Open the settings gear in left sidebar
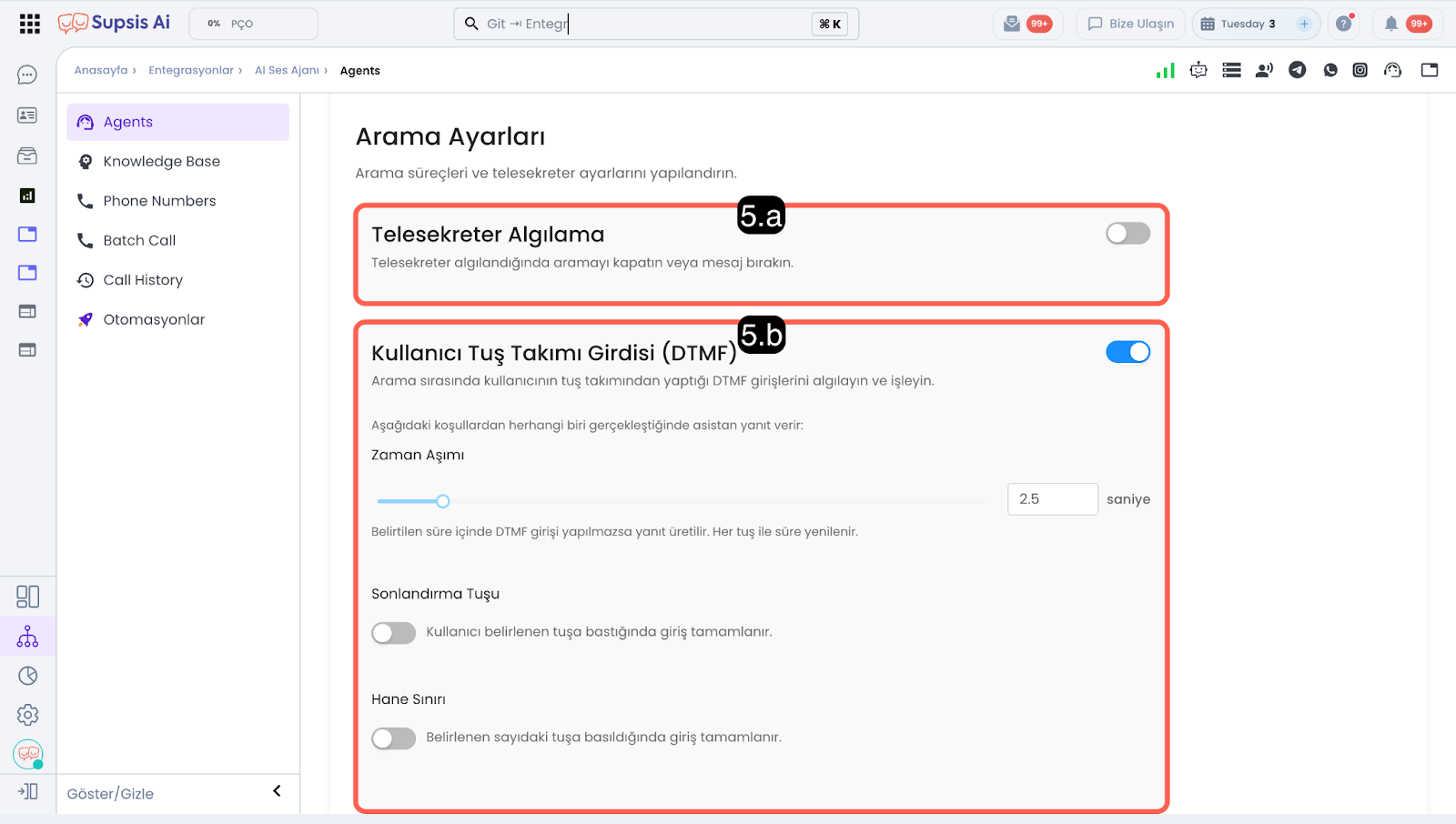Image resolution: width=1456 pixels, height=824 pixels. [x=27, y=715]
